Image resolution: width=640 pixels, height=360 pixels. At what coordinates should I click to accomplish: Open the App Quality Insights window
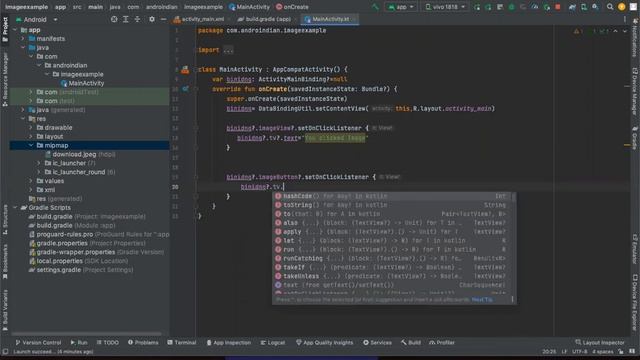(x=324, y=342)
